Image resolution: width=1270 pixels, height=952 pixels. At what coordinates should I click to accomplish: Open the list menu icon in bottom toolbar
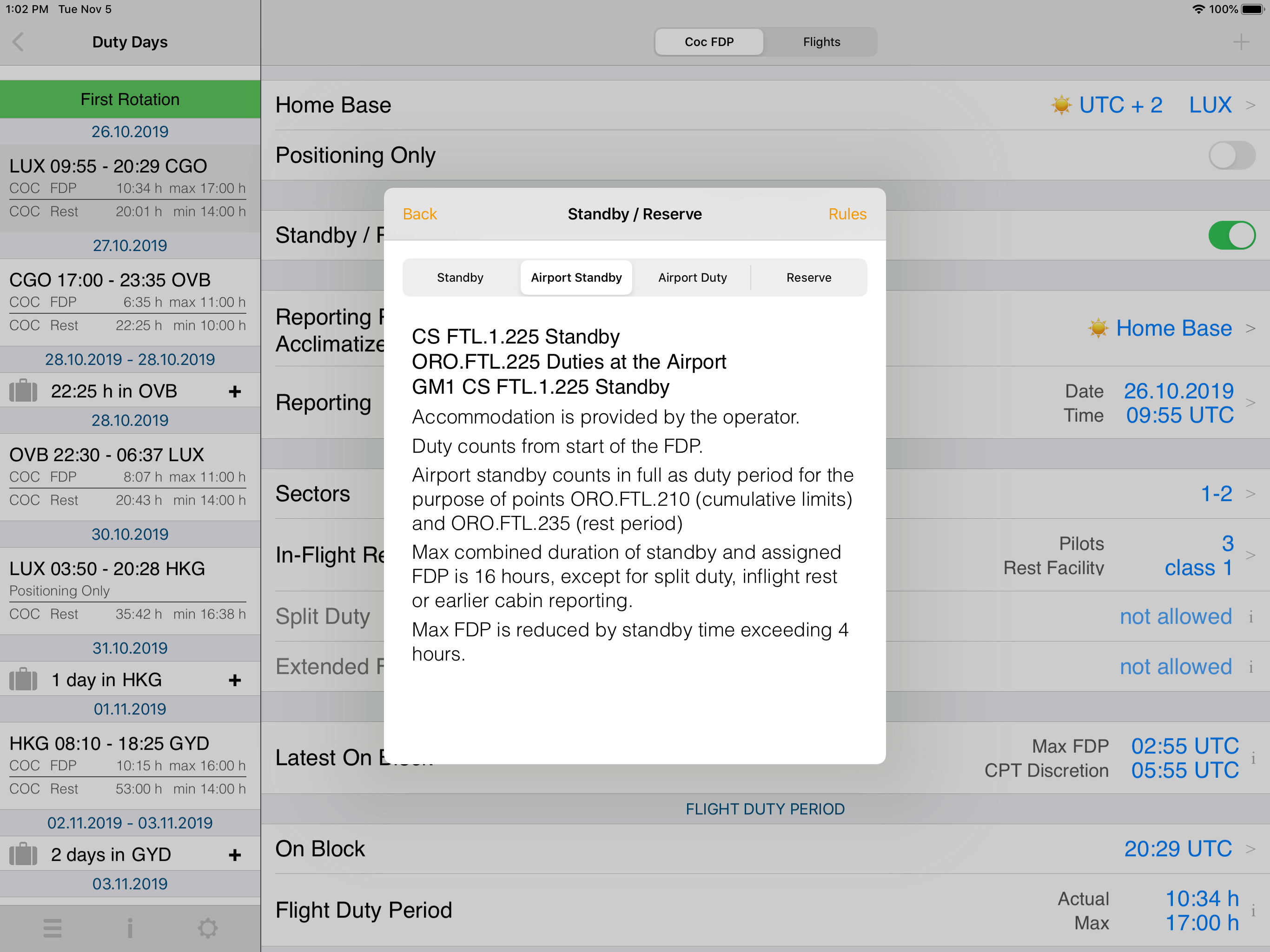pos(52,928)
